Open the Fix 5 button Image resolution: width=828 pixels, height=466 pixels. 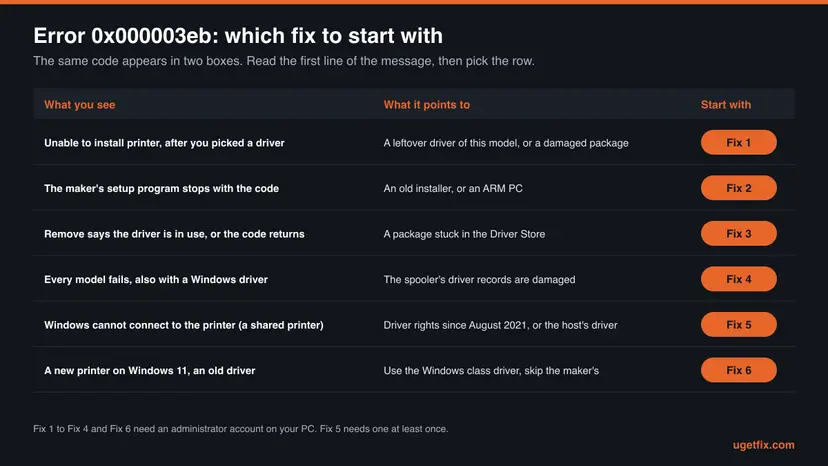[x=738, y=324]
